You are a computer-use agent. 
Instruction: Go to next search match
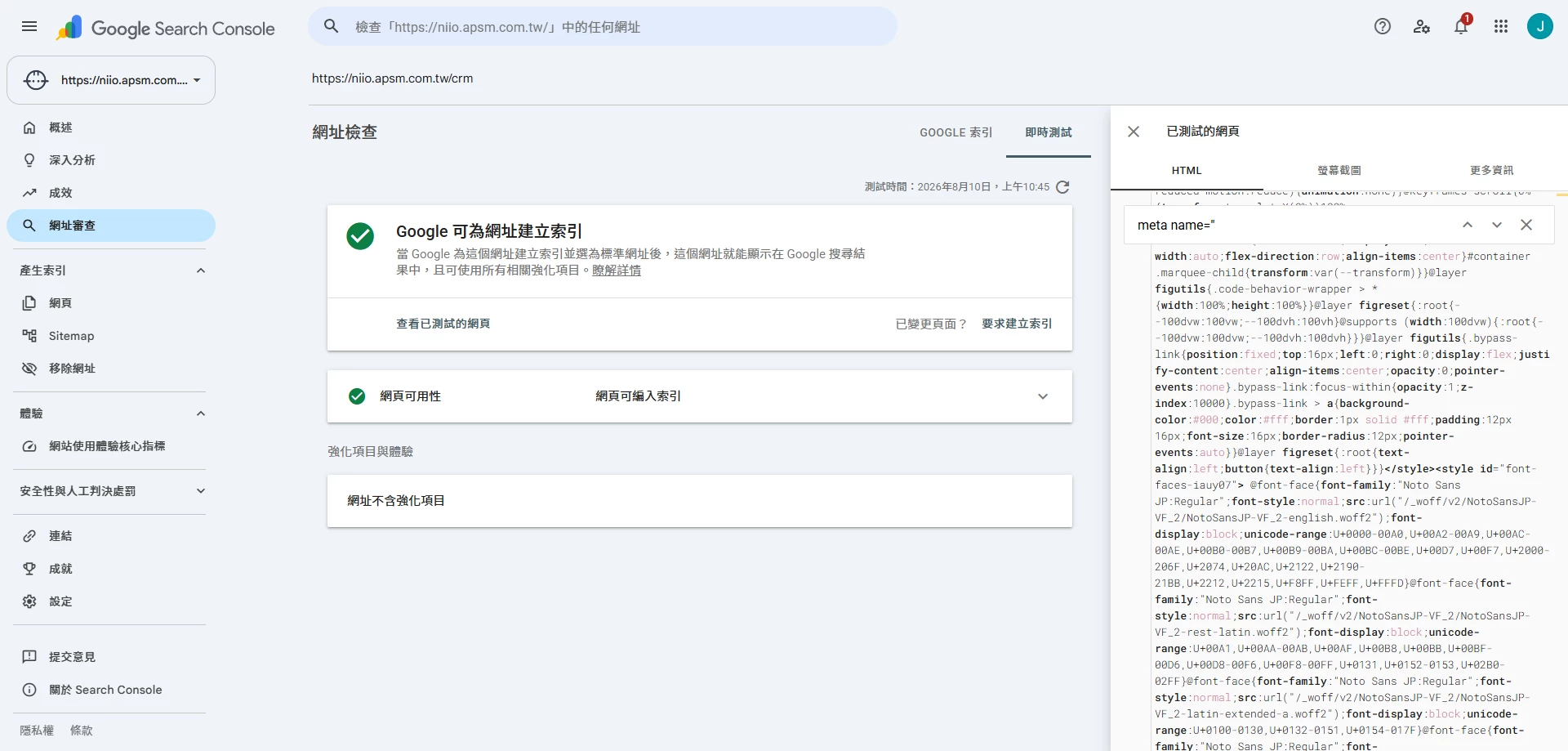(1497, 225)
